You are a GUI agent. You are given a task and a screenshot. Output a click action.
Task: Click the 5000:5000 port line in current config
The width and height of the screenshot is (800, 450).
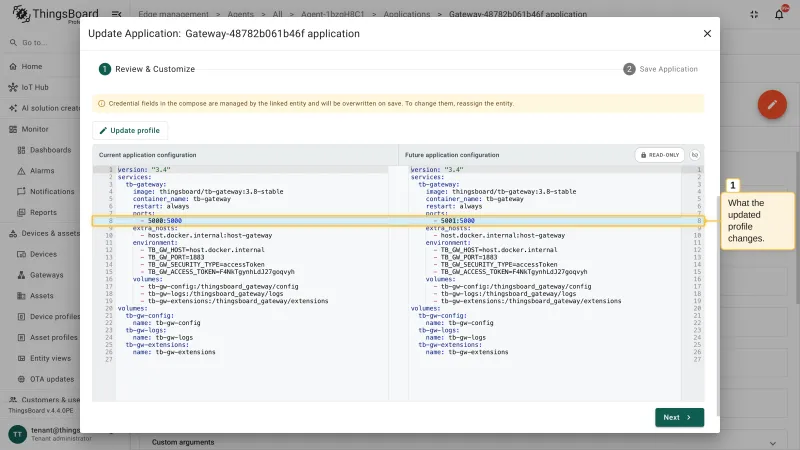(x=165, y=221)
